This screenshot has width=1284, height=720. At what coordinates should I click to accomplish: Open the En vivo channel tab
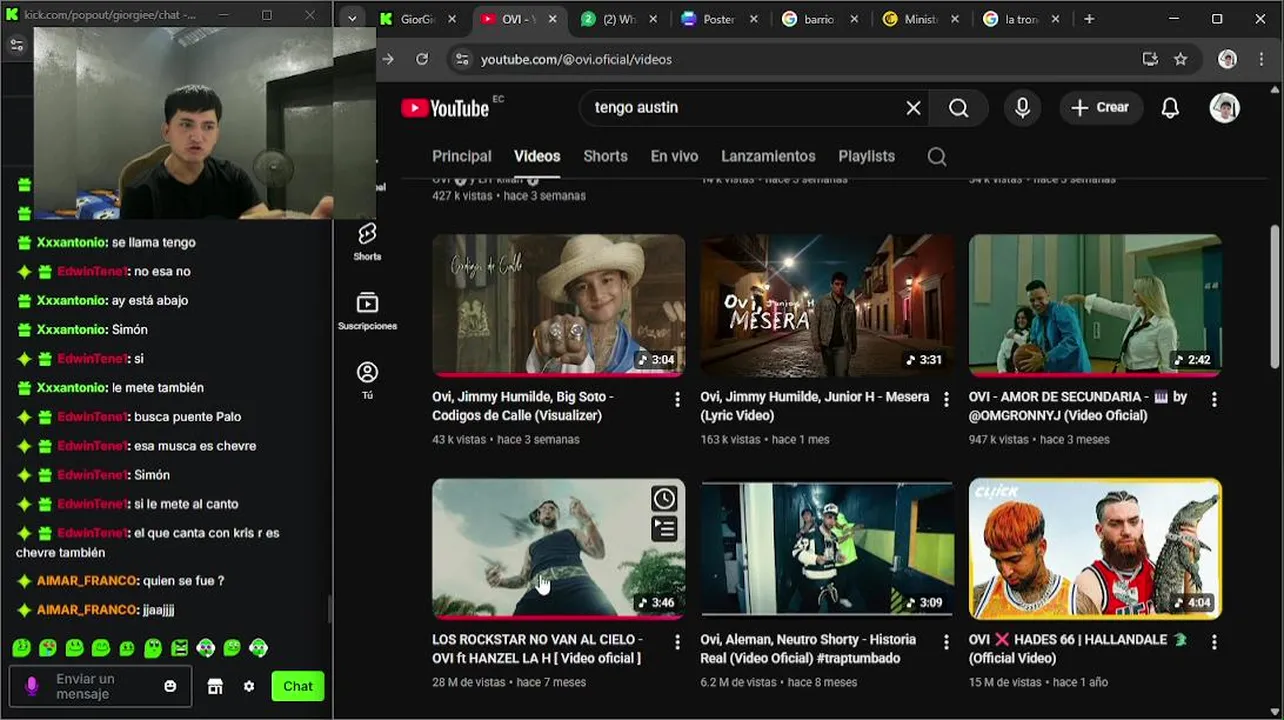[674, 156]
